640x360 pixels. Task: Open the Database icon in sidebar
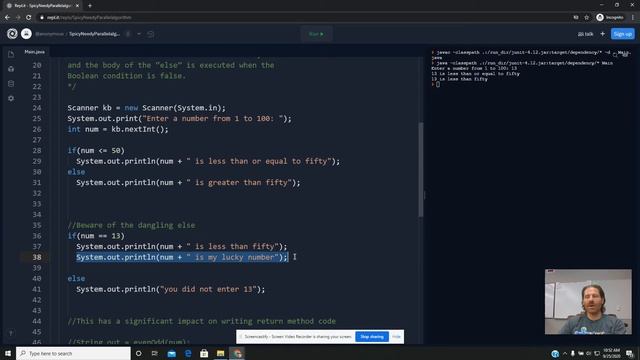11,84
